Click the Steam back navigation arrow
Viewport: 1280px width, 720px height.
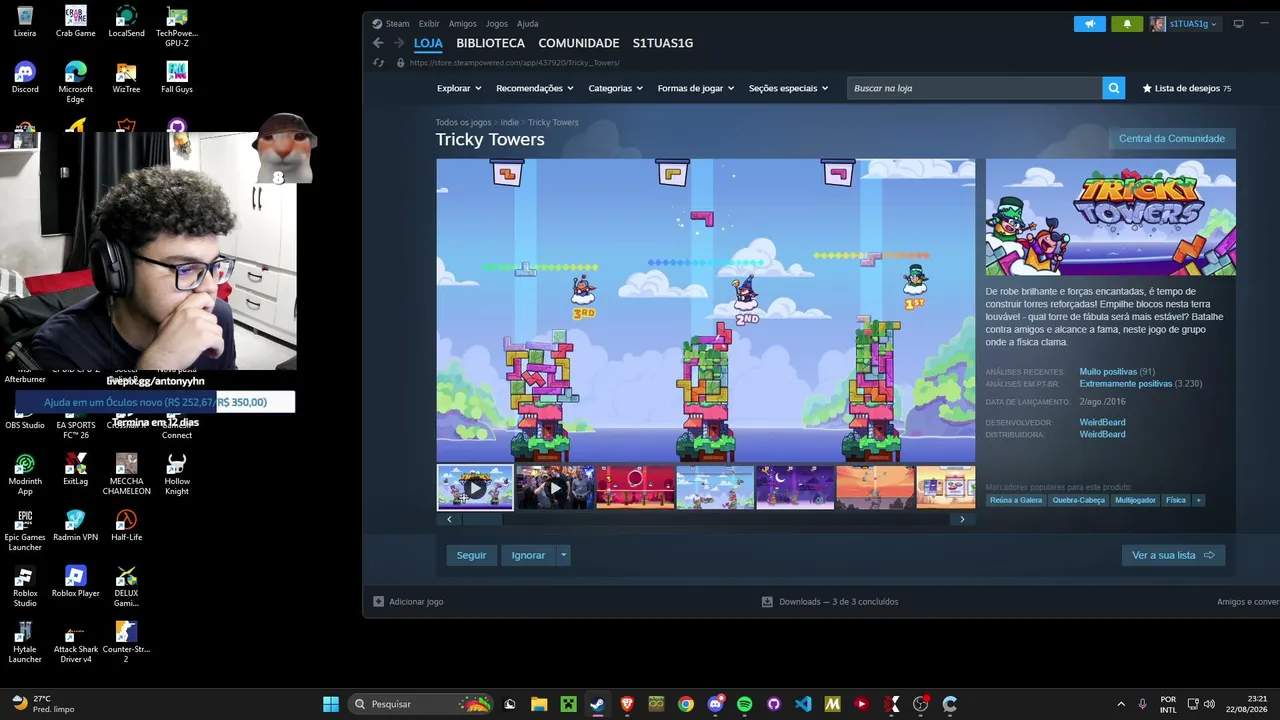point(378,43)
